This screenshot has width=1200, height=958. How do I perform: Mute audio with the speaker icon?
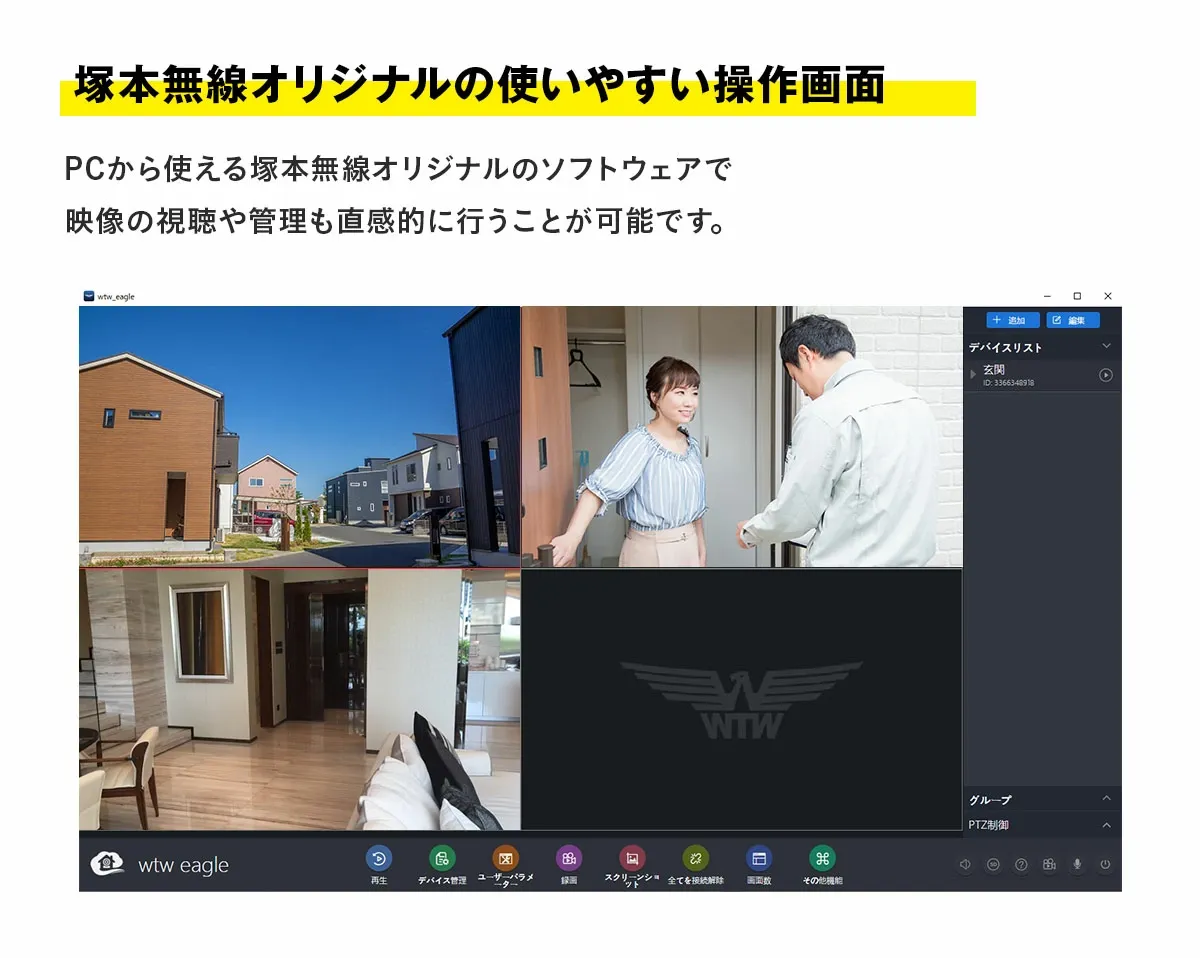click(965, 864)
